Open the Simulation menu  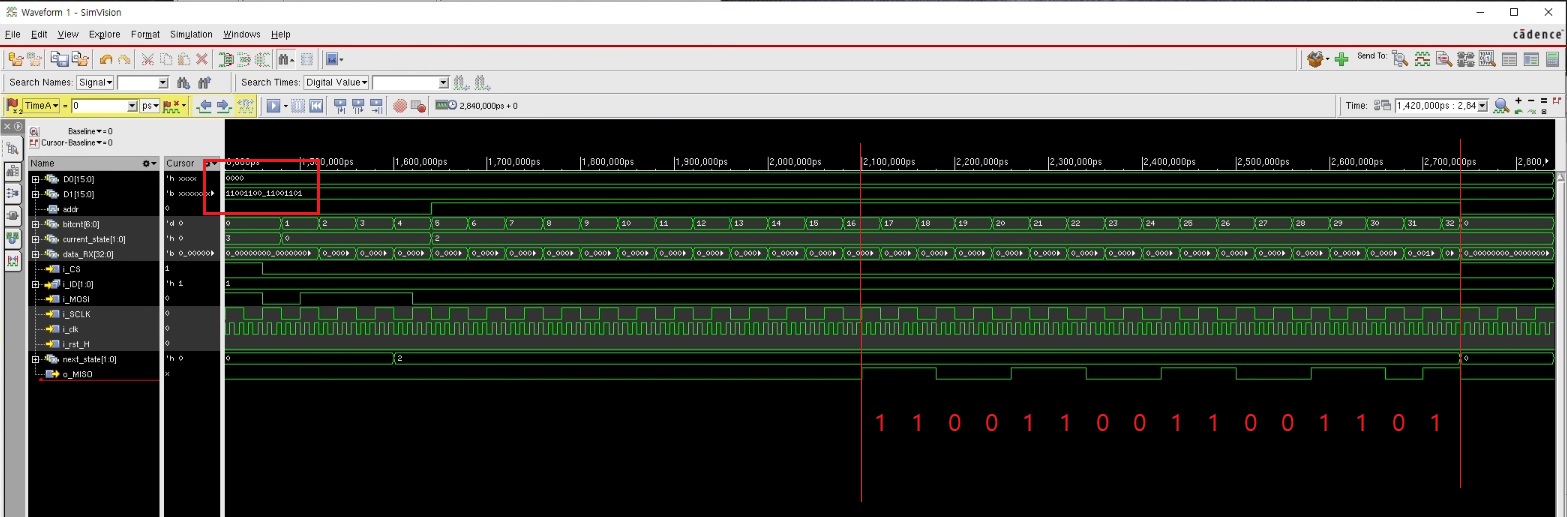click(x=191, y=34)
